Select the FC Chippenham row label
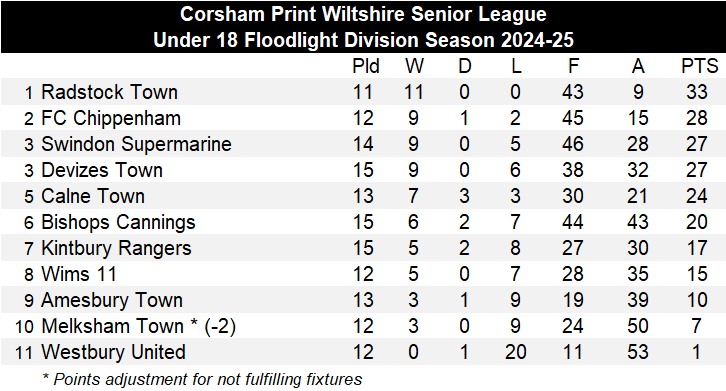The width and height of the screenshot is (726, 391). [x=111, y=118]
